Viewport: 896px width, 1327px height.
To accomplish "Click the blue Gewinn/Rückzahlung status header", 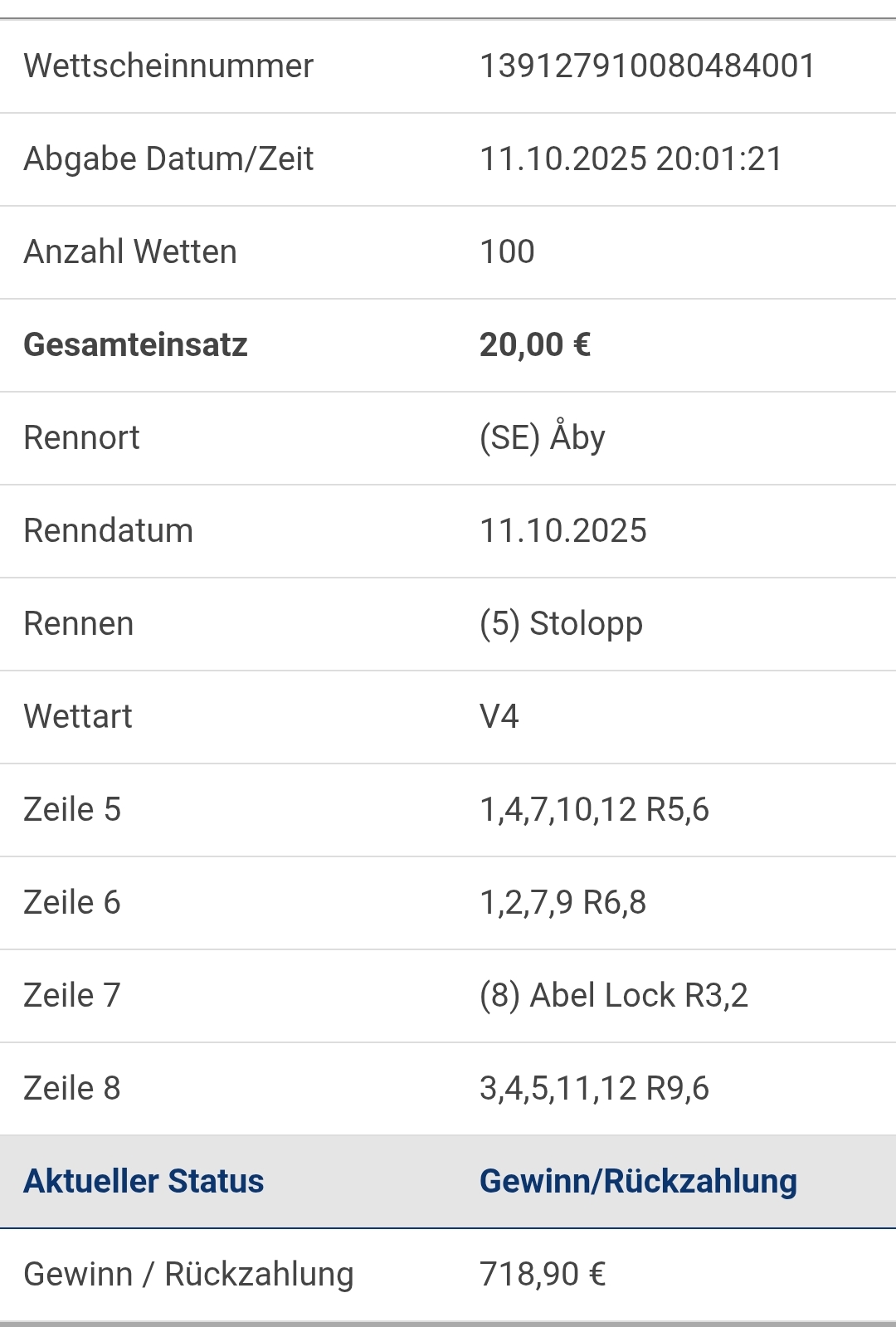I will (638, 1181).
